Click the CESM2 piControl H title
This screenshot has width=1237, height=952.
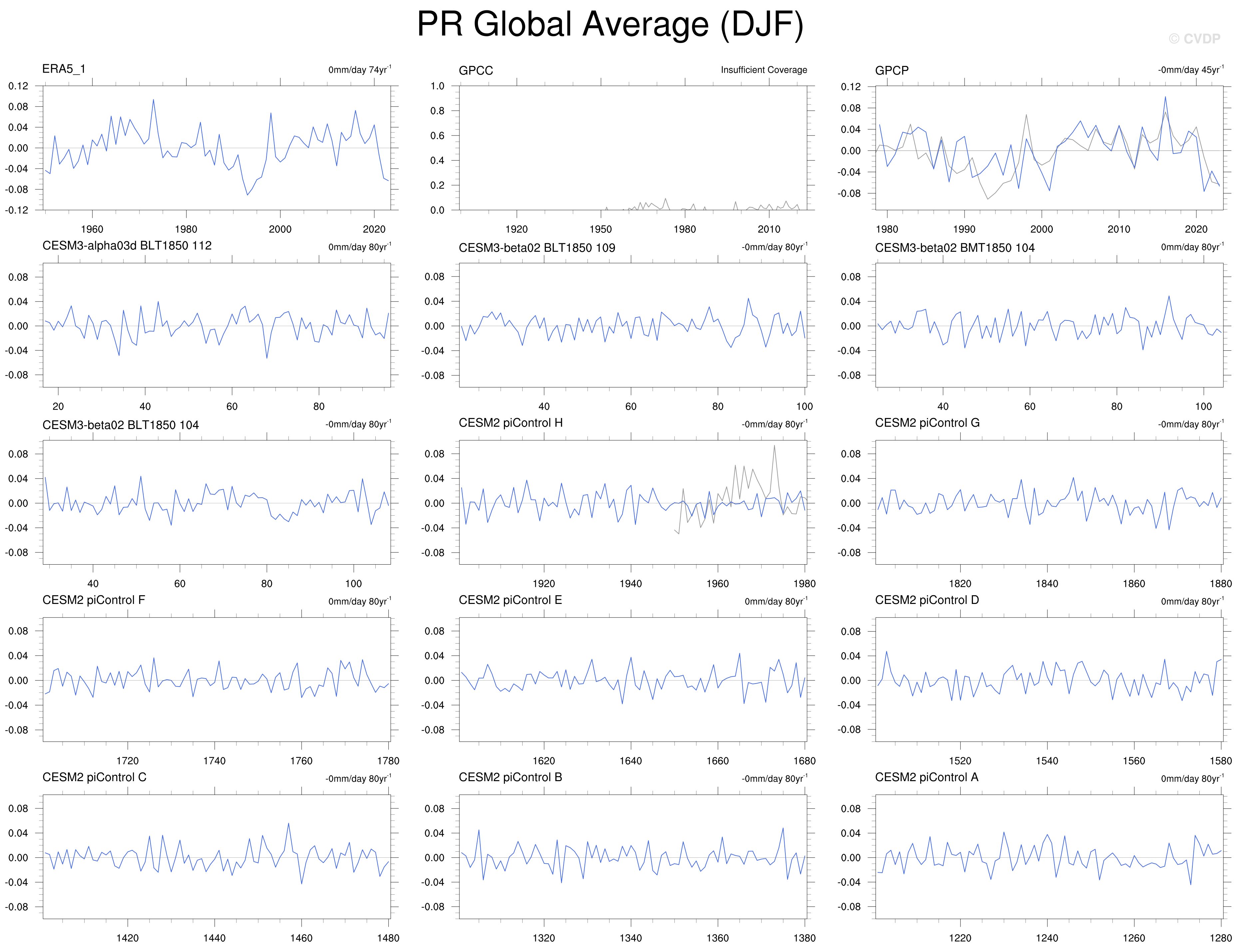[x=510, y=423]
